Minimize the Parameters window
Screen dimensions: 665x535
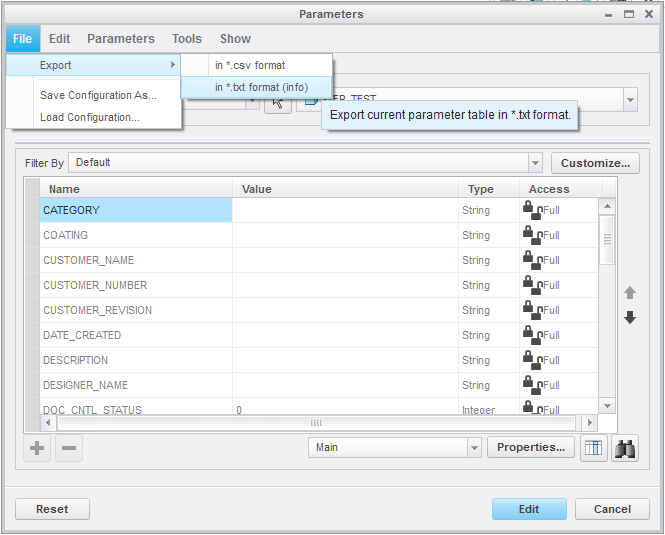click(x=609, y=16)
